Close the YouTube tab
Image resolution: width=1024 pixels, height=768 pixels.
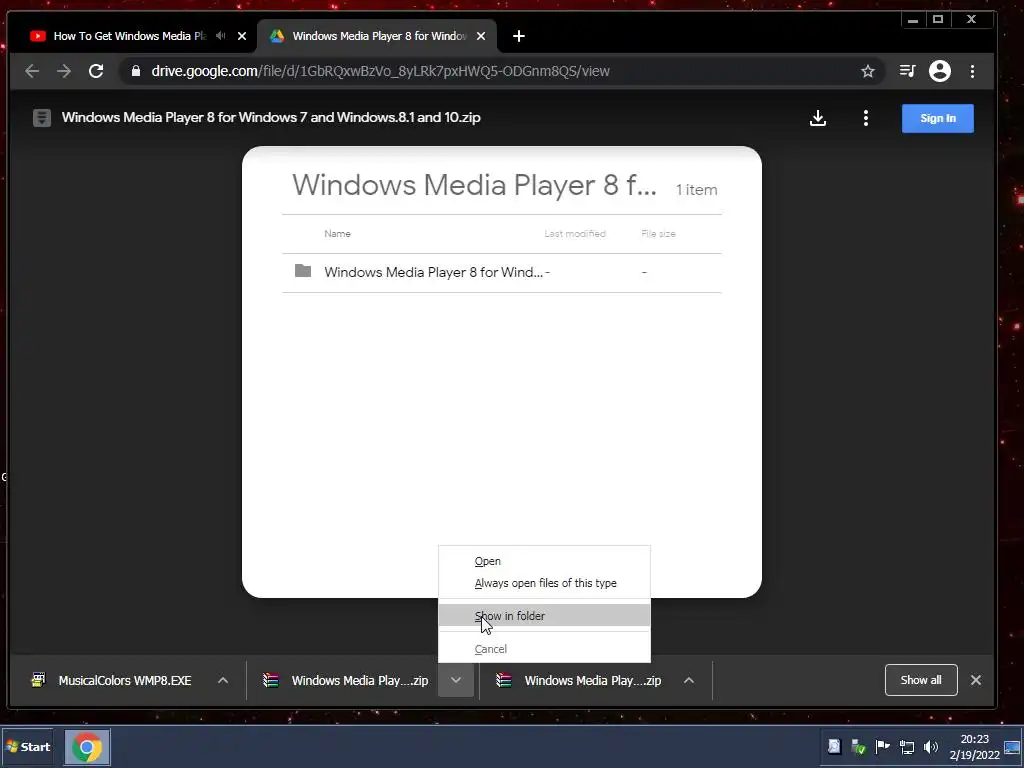[242, 36]
